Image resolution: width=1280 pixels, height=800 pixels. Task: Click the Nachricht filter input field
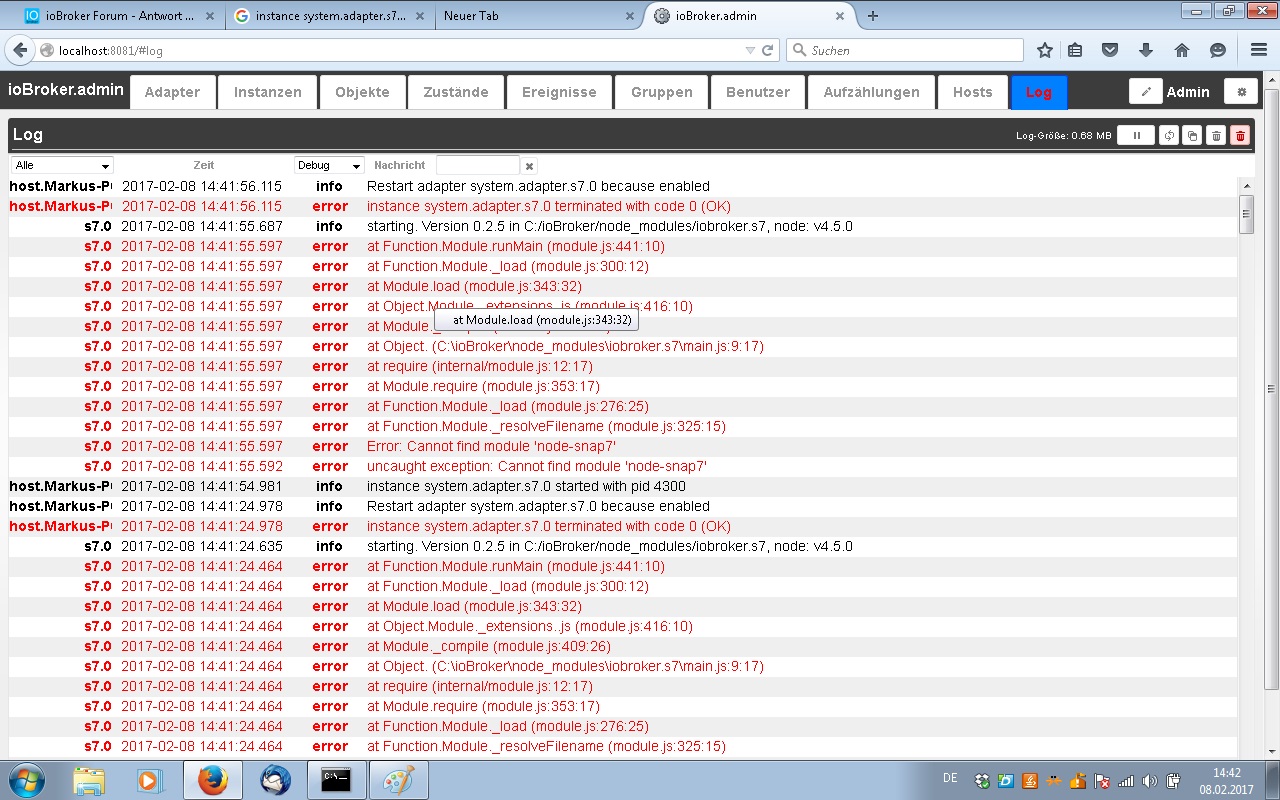pyautogui.click(x=478, y=165)
